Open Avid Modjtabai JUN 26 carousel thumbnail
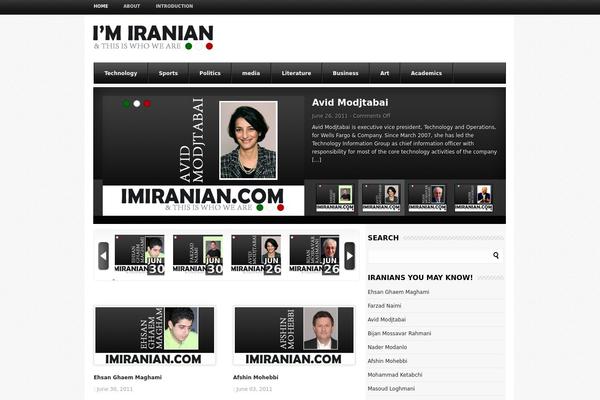The image size is (600, 400). click(256, 255)
